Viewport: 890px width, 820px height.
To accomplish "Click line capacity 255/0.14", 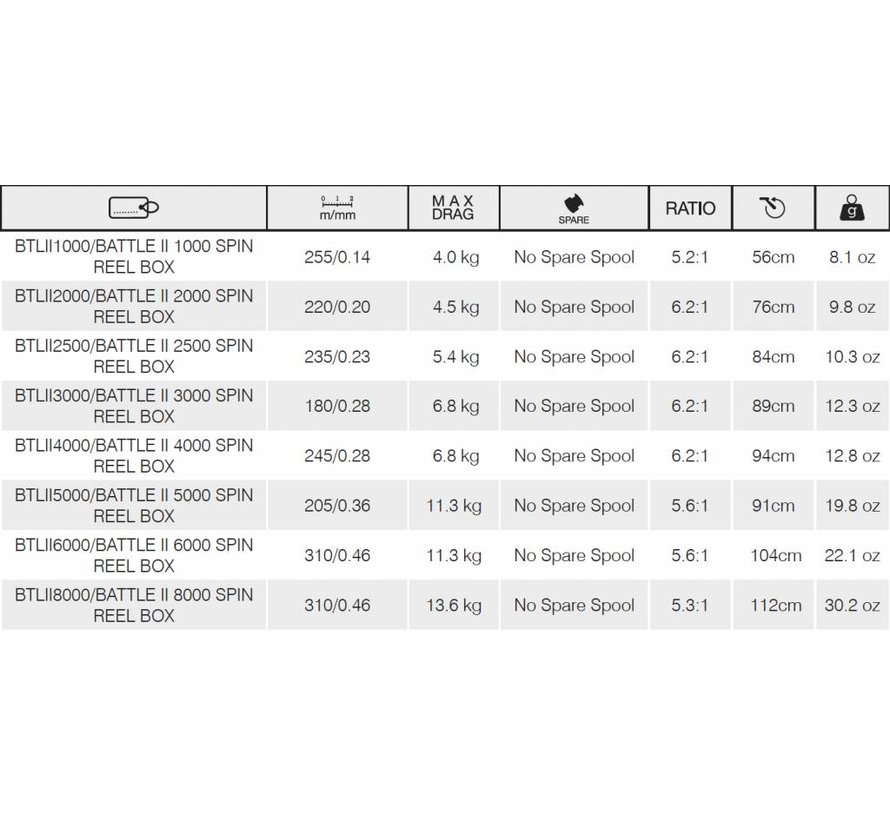I will tap(337, 257).
